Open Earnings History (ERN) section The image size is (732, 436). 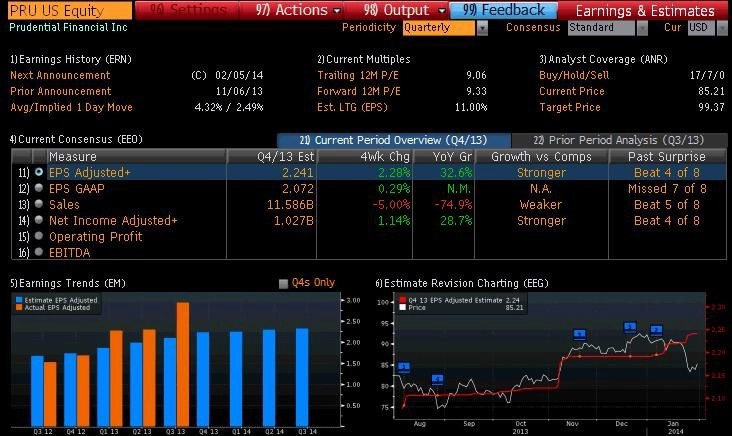(x=71, y=59)
